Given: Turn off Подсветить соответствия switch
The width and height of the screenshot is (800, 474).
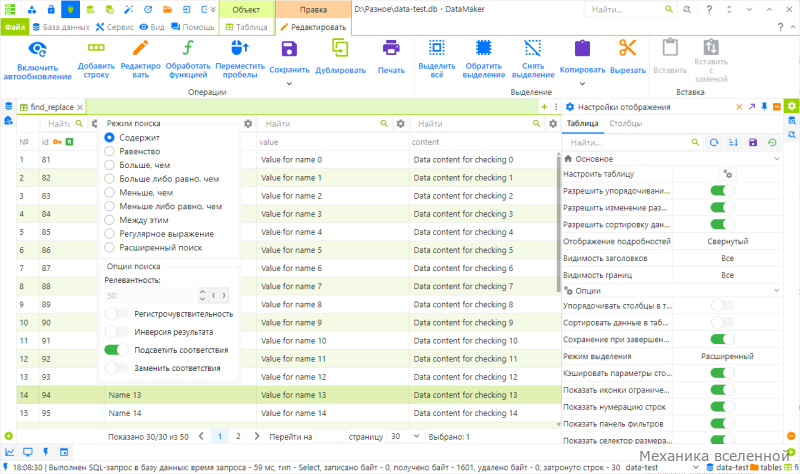Looking at the screenshot, I should pyautogui.click(x=116, y=350).
